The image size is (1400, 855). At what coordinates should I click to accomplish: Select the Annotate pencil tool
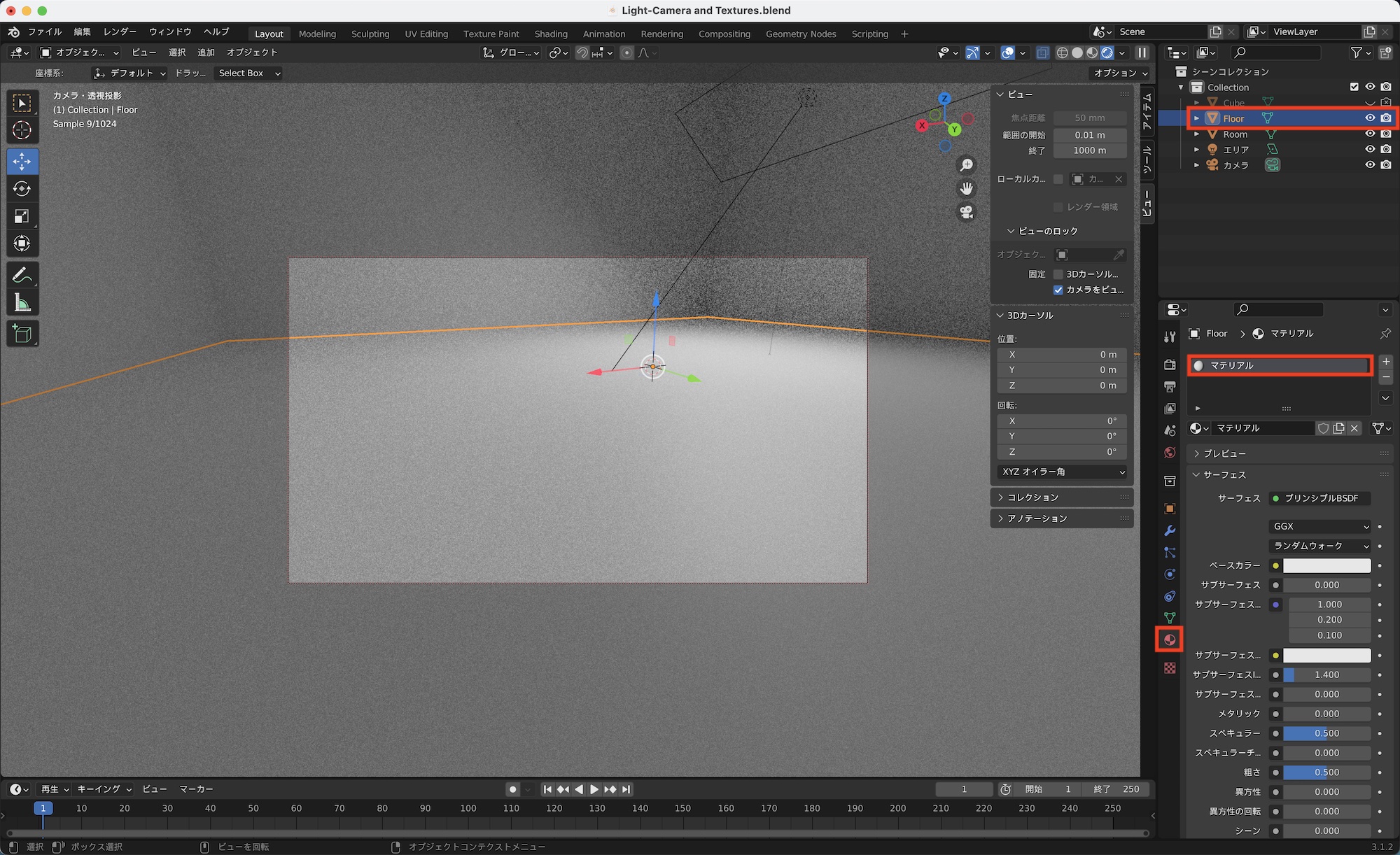pos(22,275)
